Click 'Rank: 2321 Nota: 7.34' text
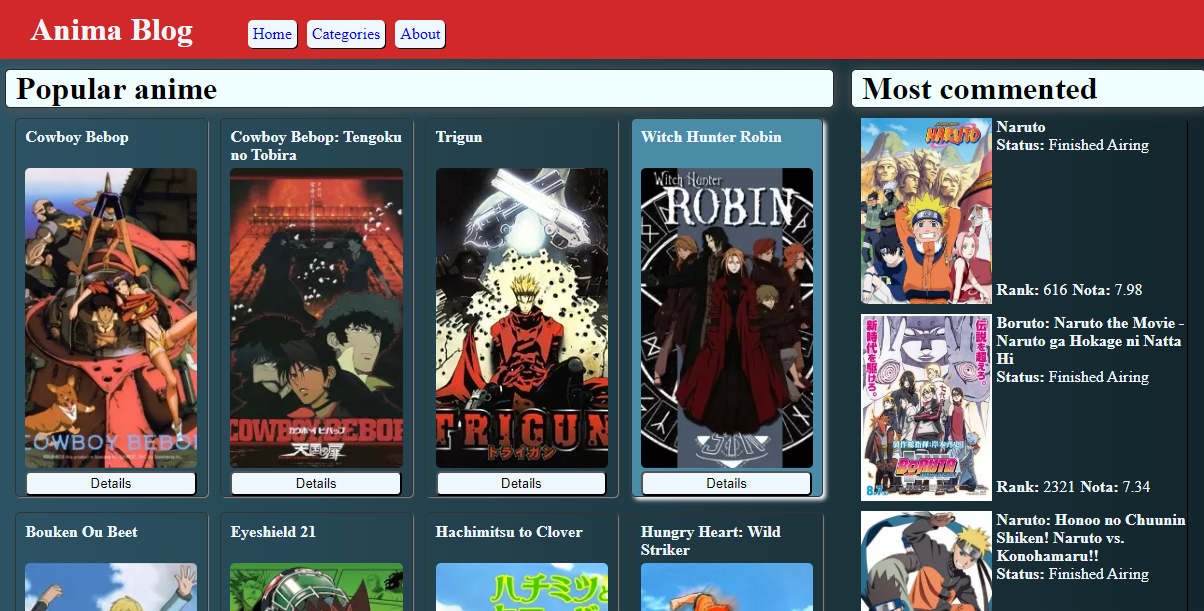1204x611 pixels. click(1074, 487)
